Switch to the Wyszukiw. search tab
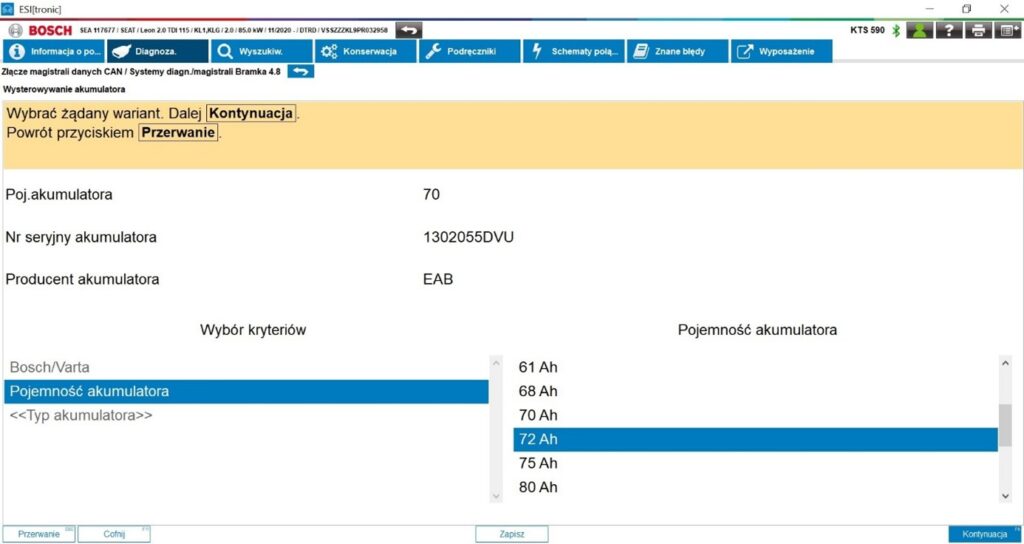Image resolution: width=1024 pixels, height=544 pixels. tap(261, 51)
